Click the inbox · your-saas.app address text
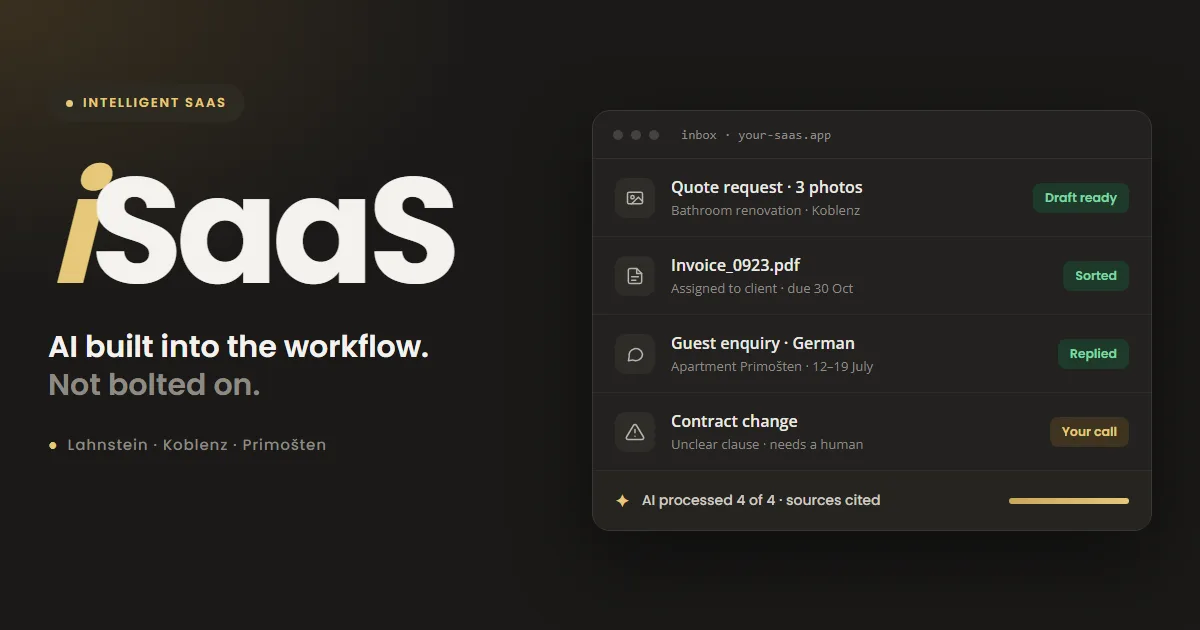The height and width of the screenshot is (630, 1200). (x=756, y=135)
